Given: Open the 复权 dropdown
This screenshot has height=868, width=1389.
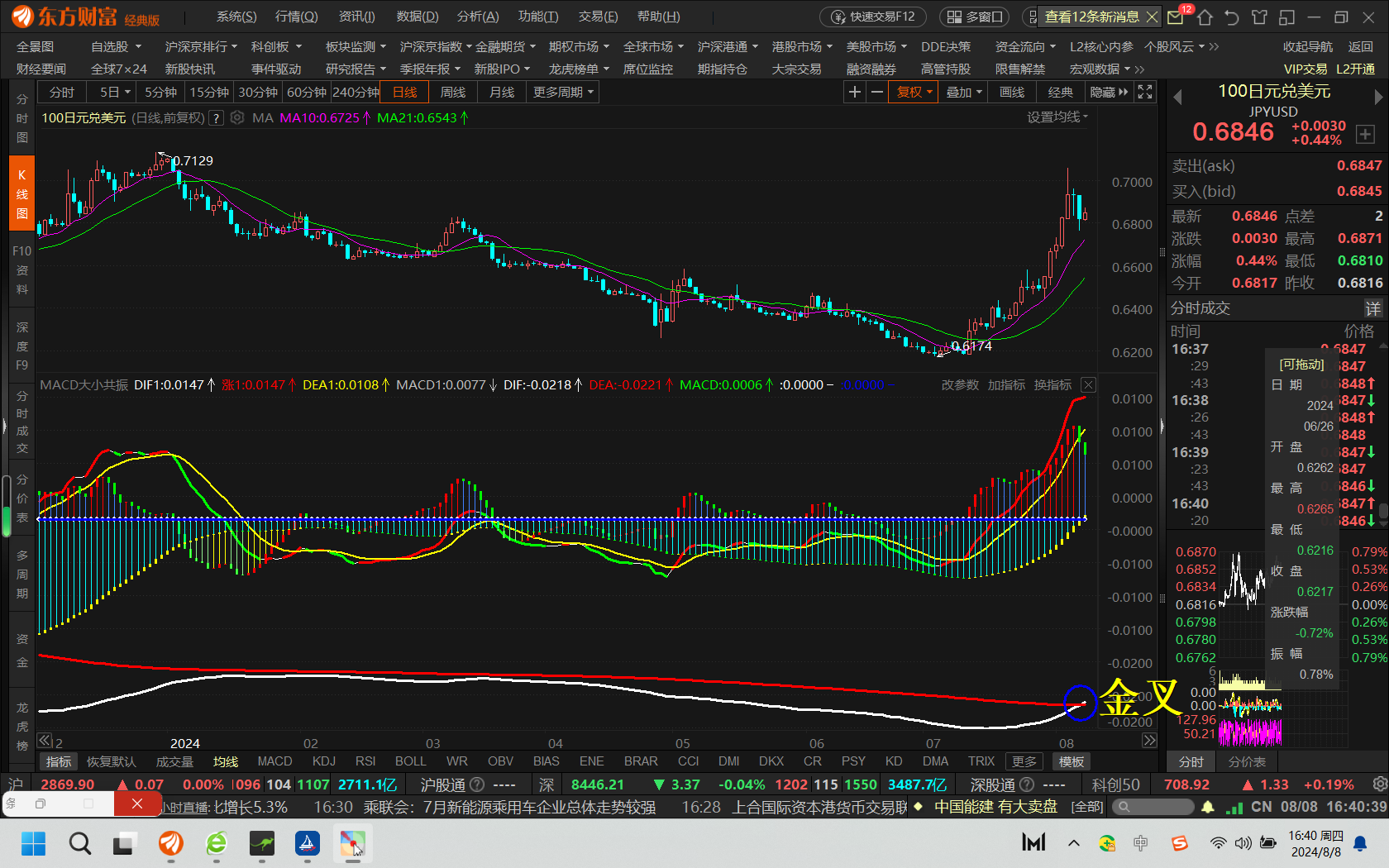Looking at the screenshot, I should 914,92.
